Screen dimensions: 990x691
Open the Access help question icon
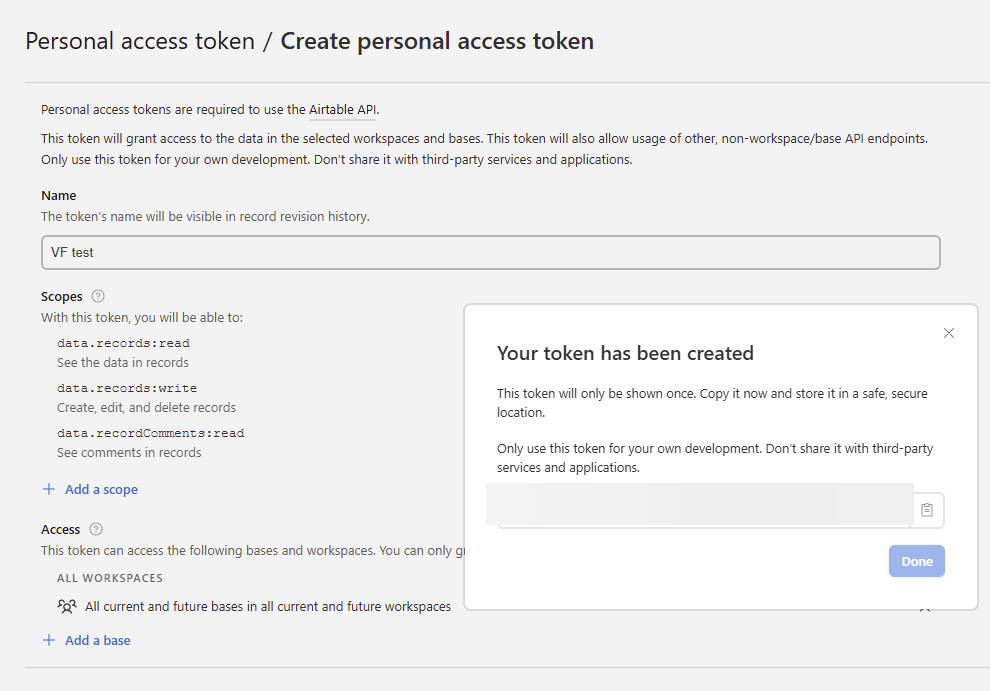point(96,529)
